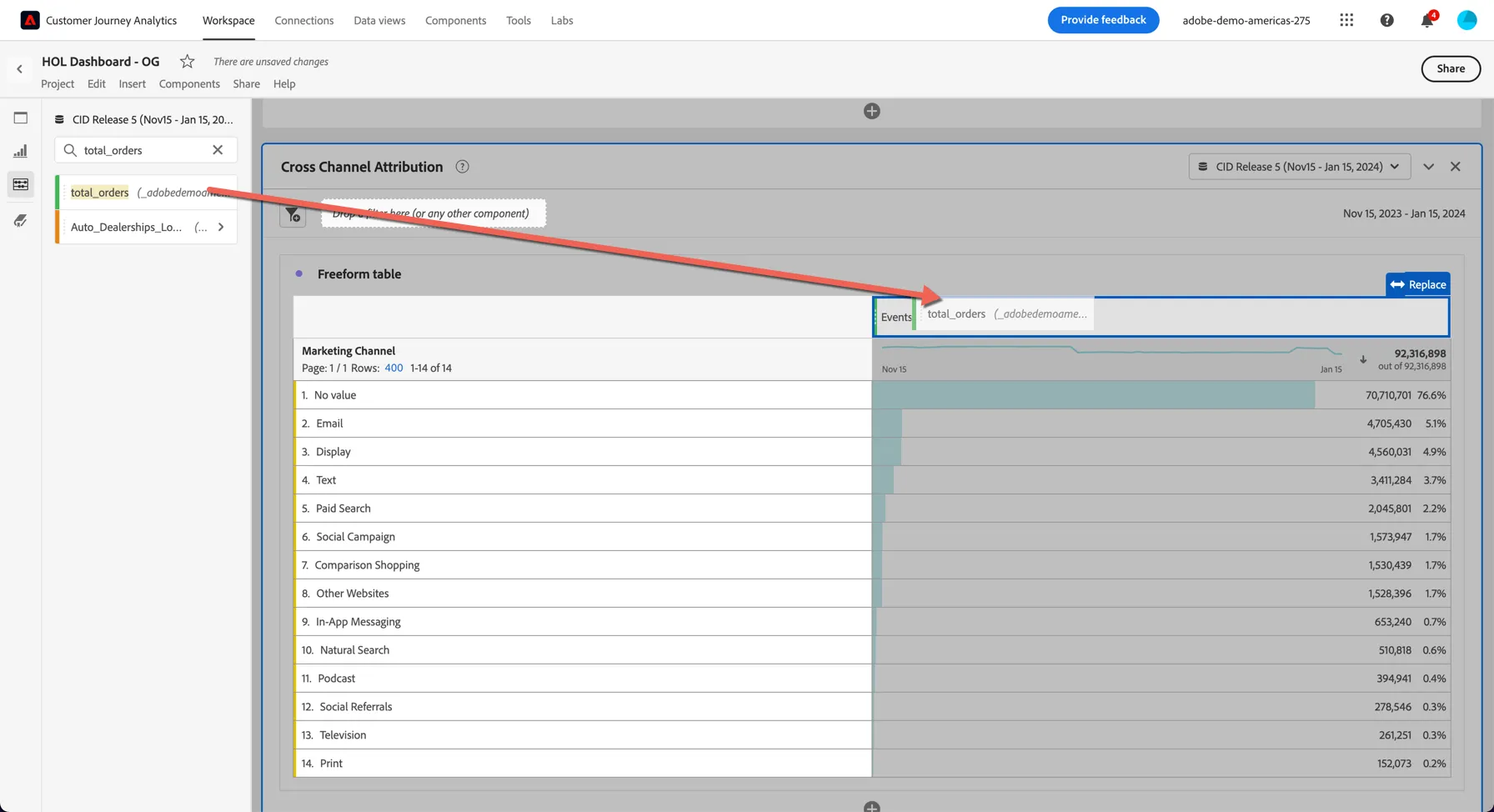Clear the total_orders search text
Screen dimensions: 1494x812
[218, 150]
